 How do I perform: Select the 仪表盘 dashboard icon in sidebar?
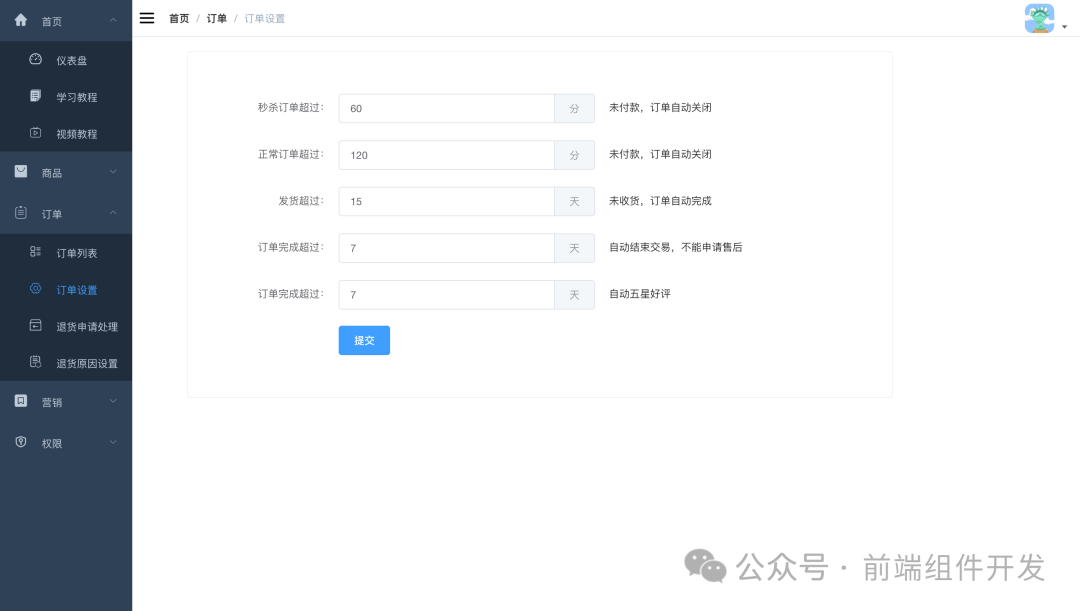coord(37,60)
